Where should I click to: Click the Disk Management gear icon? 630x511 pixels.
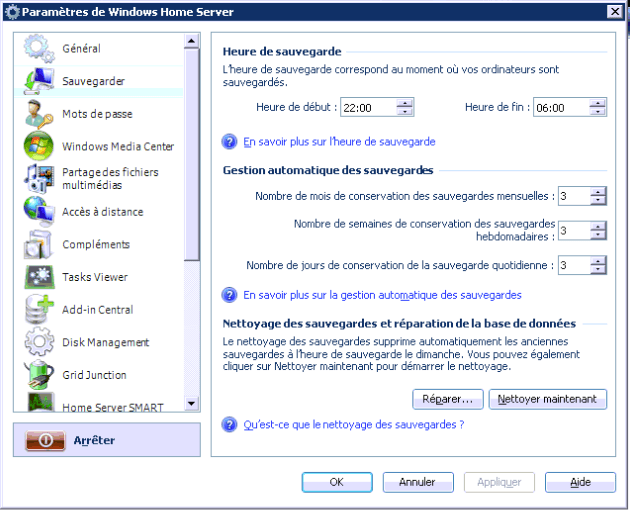tap(39, 342)
